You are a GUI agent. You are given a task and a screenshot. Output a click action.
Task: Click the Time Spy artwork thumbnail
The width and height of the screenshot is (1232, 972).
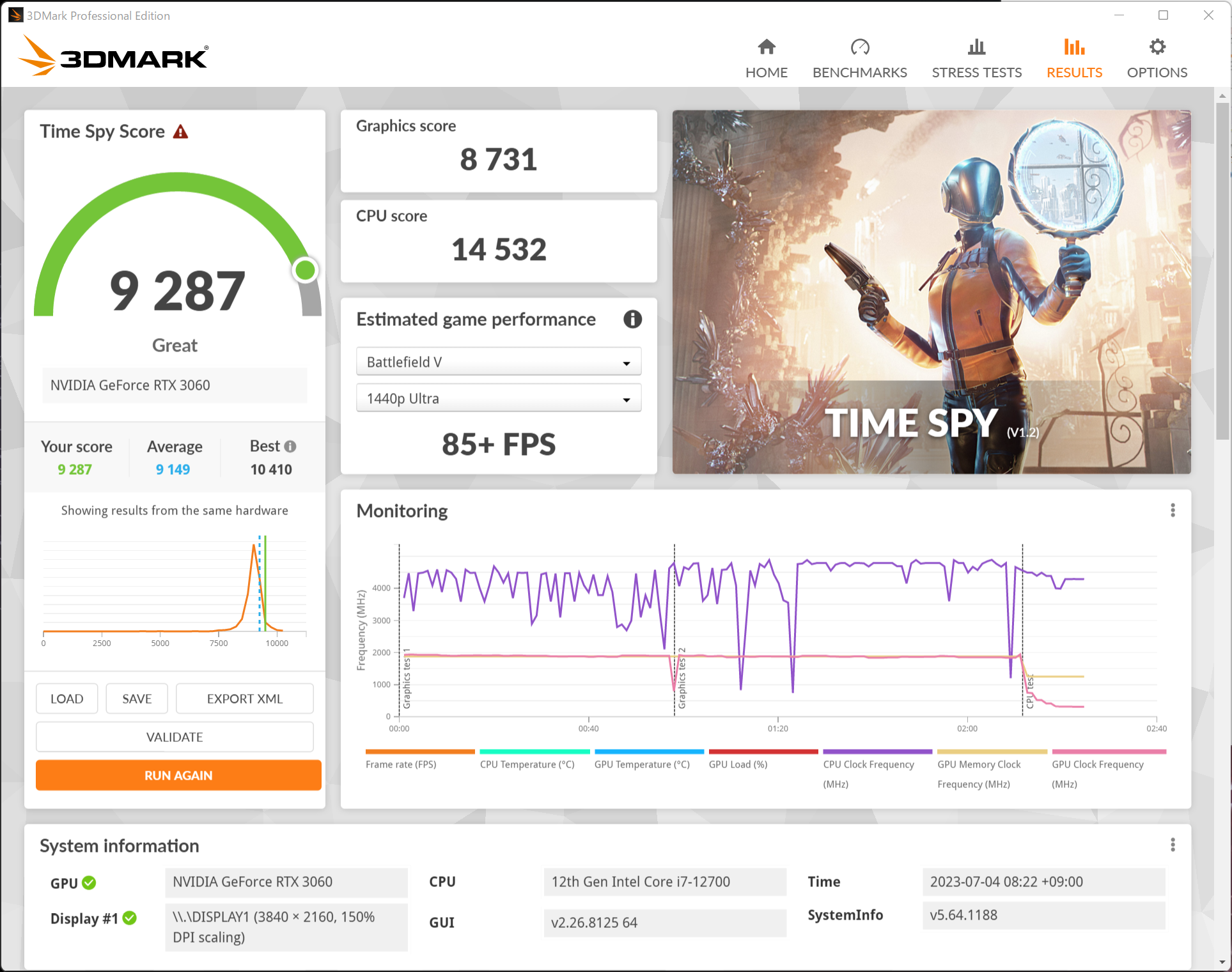(x=931, y=292)
